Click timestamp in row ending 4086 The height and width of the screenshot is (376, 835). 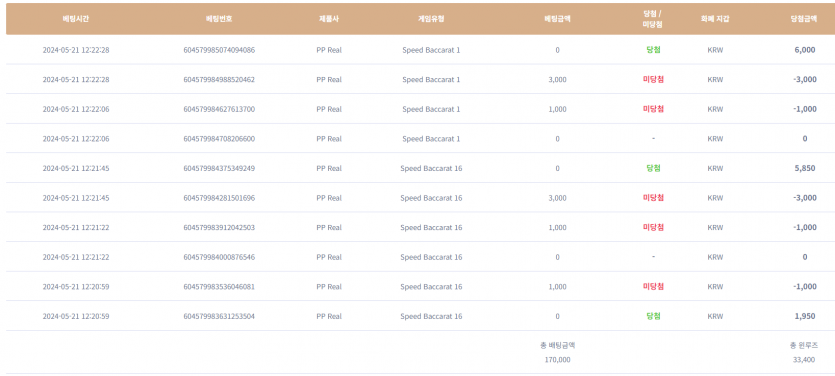click(x=76, y=50)
